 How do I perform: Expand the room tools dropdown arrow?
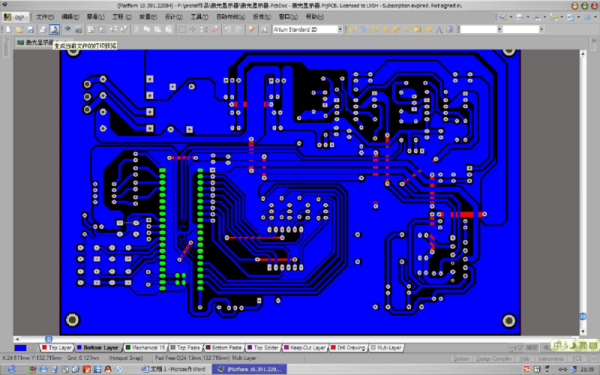click(x=579, y=17)
